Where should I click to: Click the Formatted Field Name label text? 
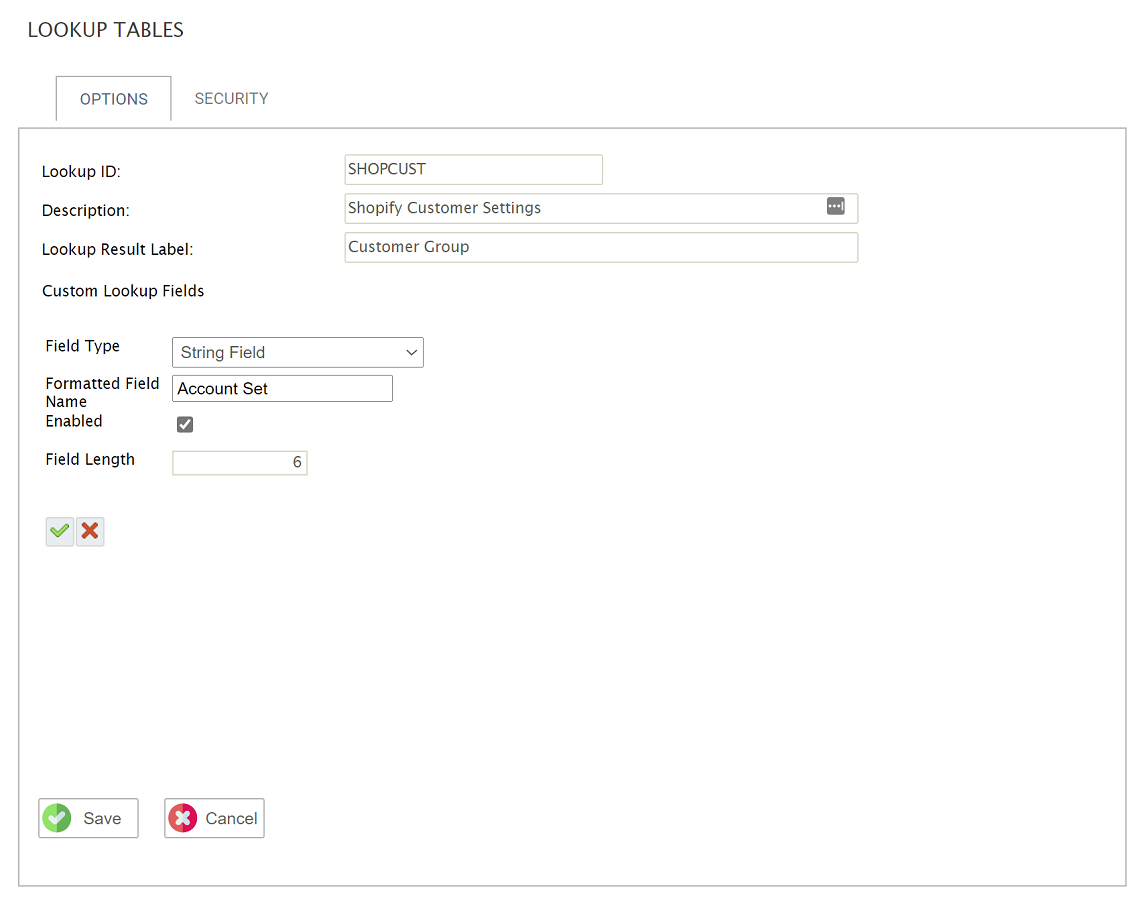pyautogui.click(x=102, y=392)
